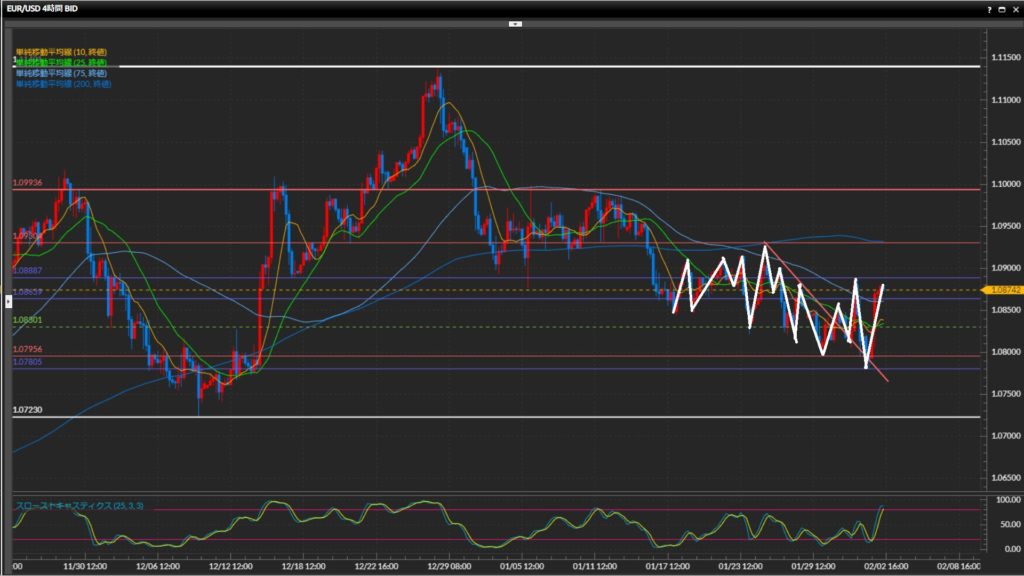Click the EUR/USD 4時間 BID title
The image size is (1024, 576).
pyautogui.click(x=46, y=8)
